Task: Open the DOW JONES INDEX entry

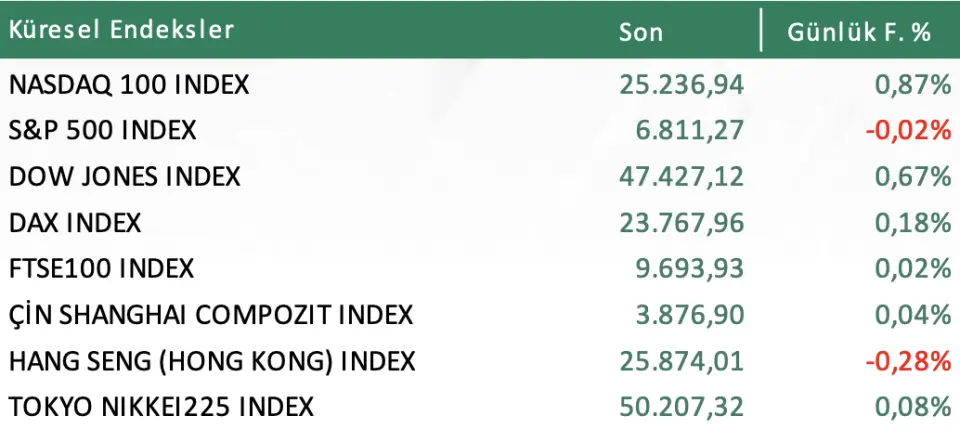Action: pos(124,177)
